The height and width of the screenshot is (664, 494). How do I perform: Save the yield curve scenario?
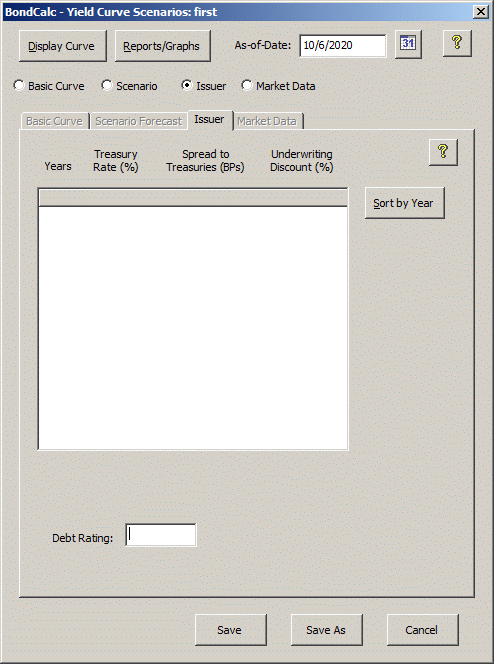(x=231, y=630)
